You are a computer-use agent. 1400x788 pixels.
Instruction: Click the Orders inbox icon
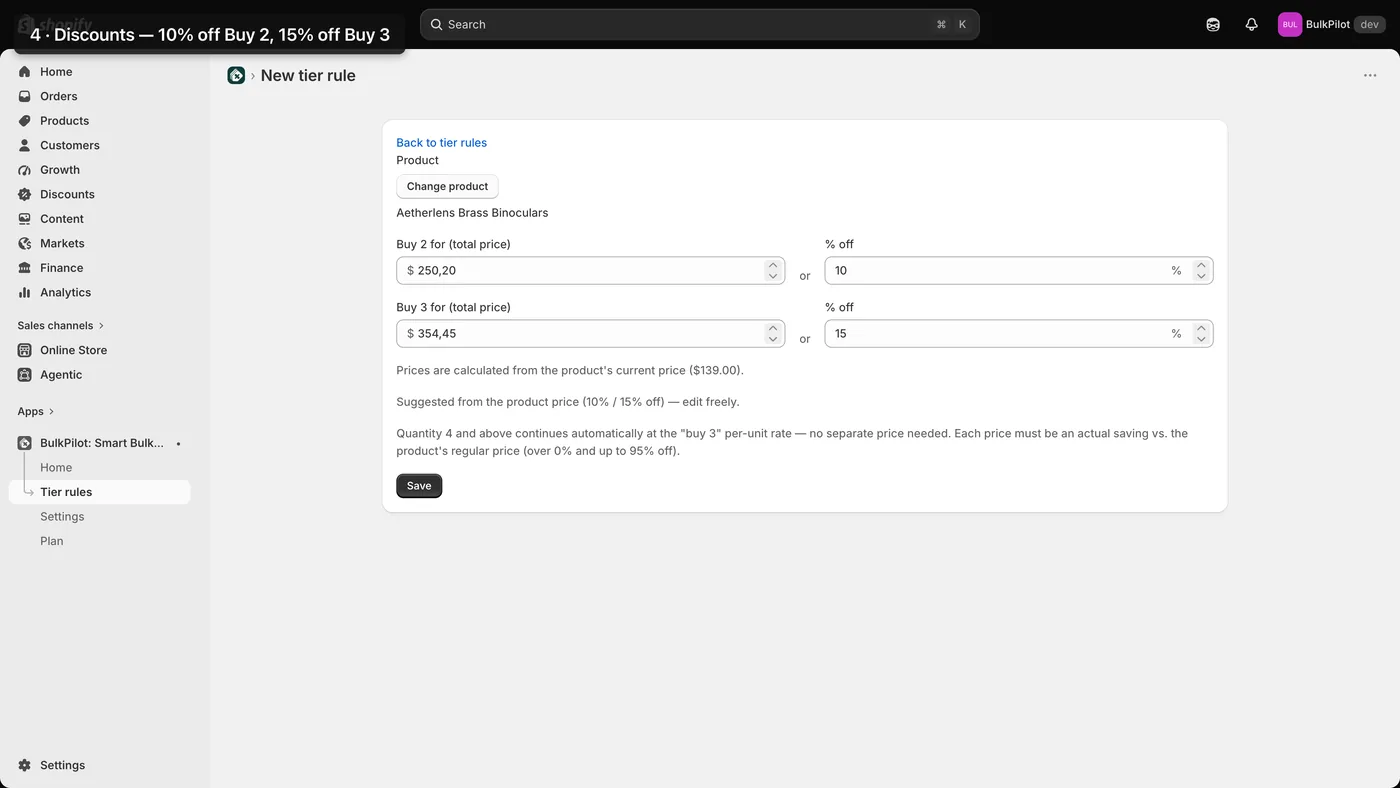pos(25,96)
